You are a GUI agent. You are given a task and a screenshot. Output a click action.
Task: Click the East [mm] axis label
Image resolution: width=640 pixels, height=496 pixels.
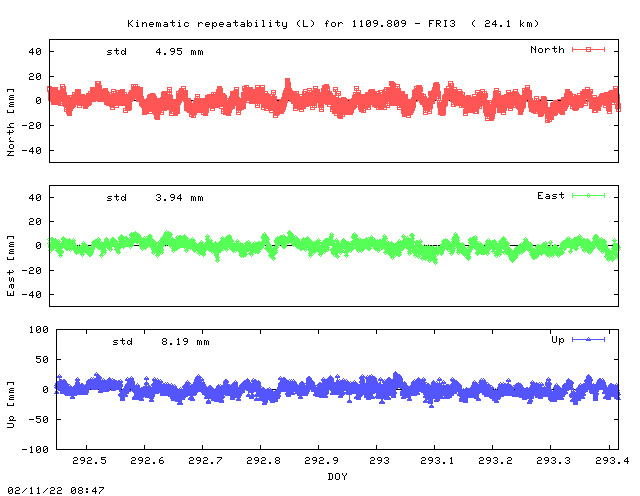[x=11, y=266]
